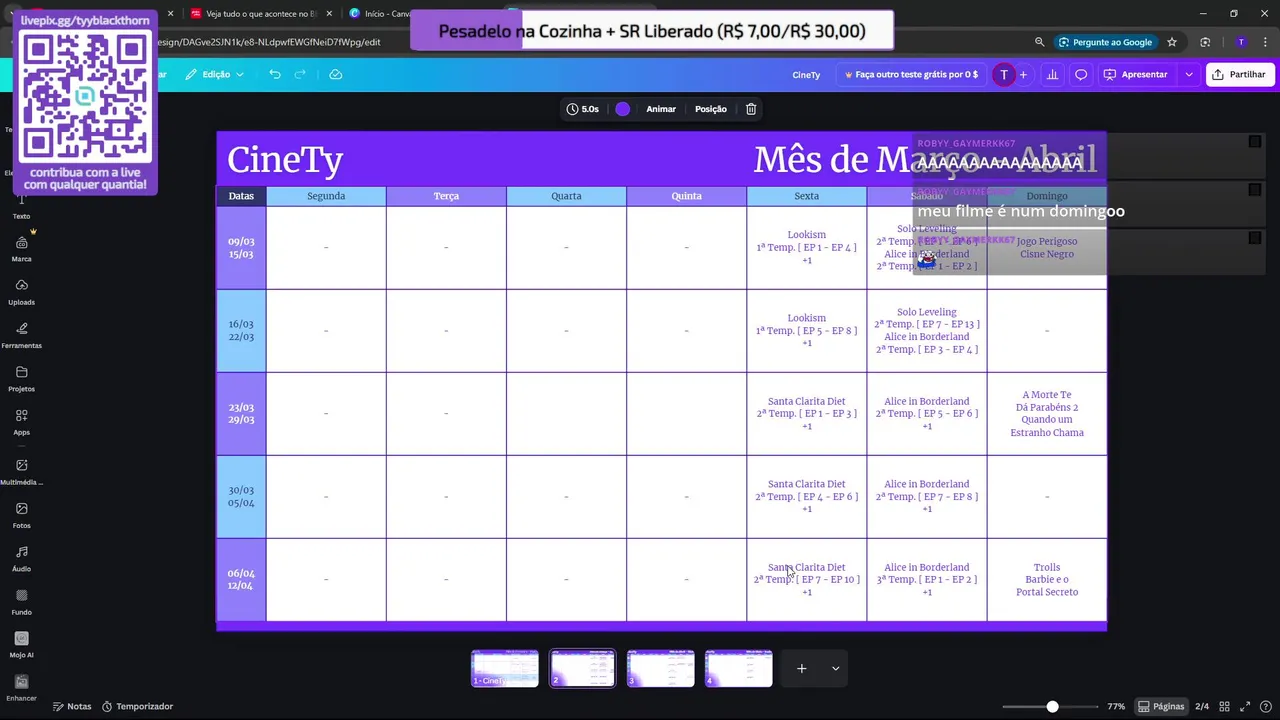
Task: Redo the last edit
Action: pyautogui.click(x=300, y=74)
